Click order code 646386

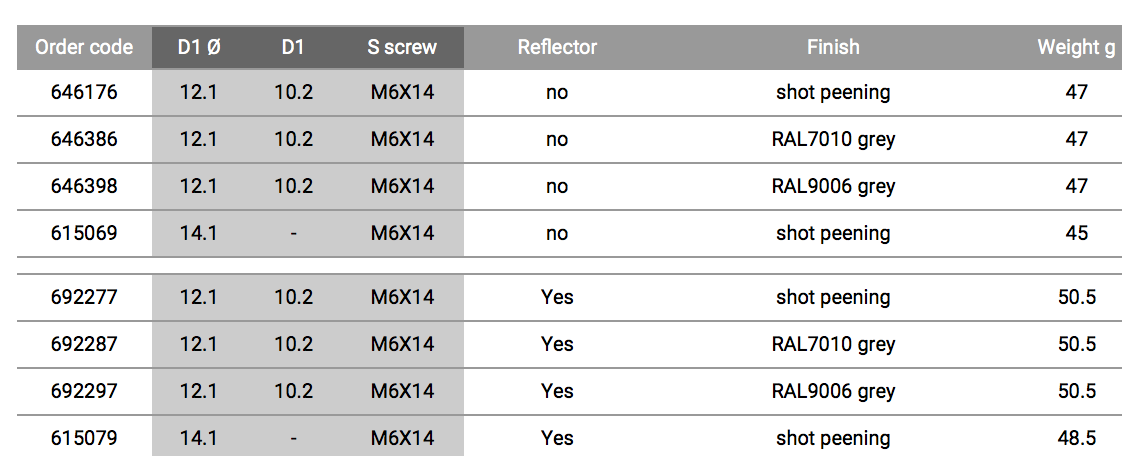coord(84,139)
